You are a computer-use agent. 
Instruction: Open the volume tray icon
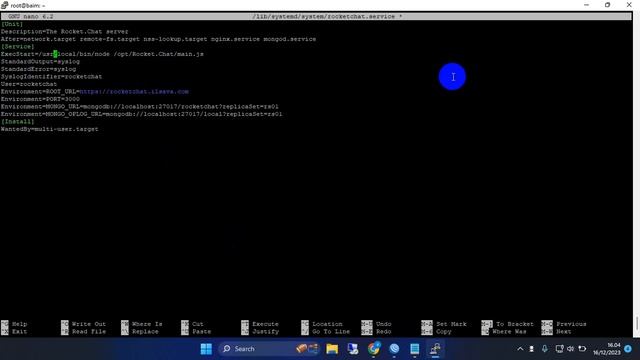click(x=570, y=349)
